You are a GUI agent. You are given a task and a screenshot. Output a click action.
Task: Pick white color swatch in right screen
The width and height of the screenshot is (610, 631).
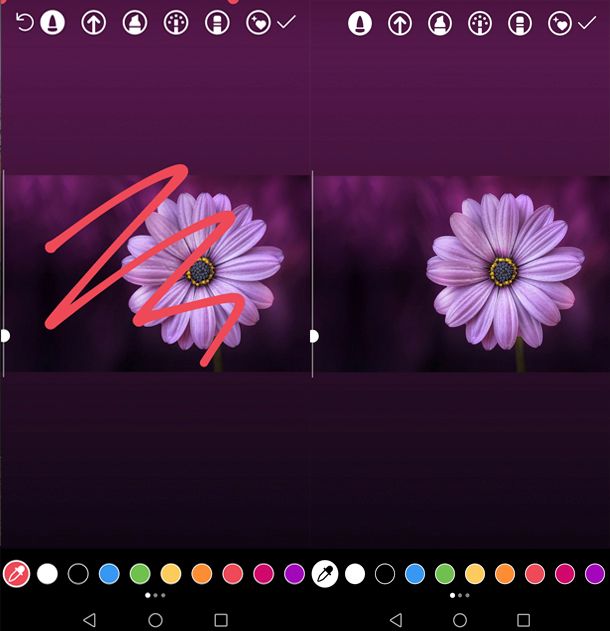(x=355, y=574)
